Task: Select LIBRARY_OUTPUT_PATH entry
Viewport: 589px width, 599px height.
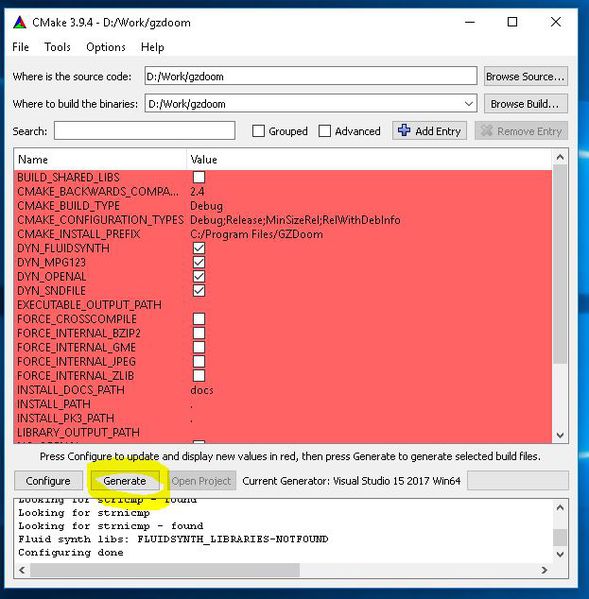Action: (78, 432)
